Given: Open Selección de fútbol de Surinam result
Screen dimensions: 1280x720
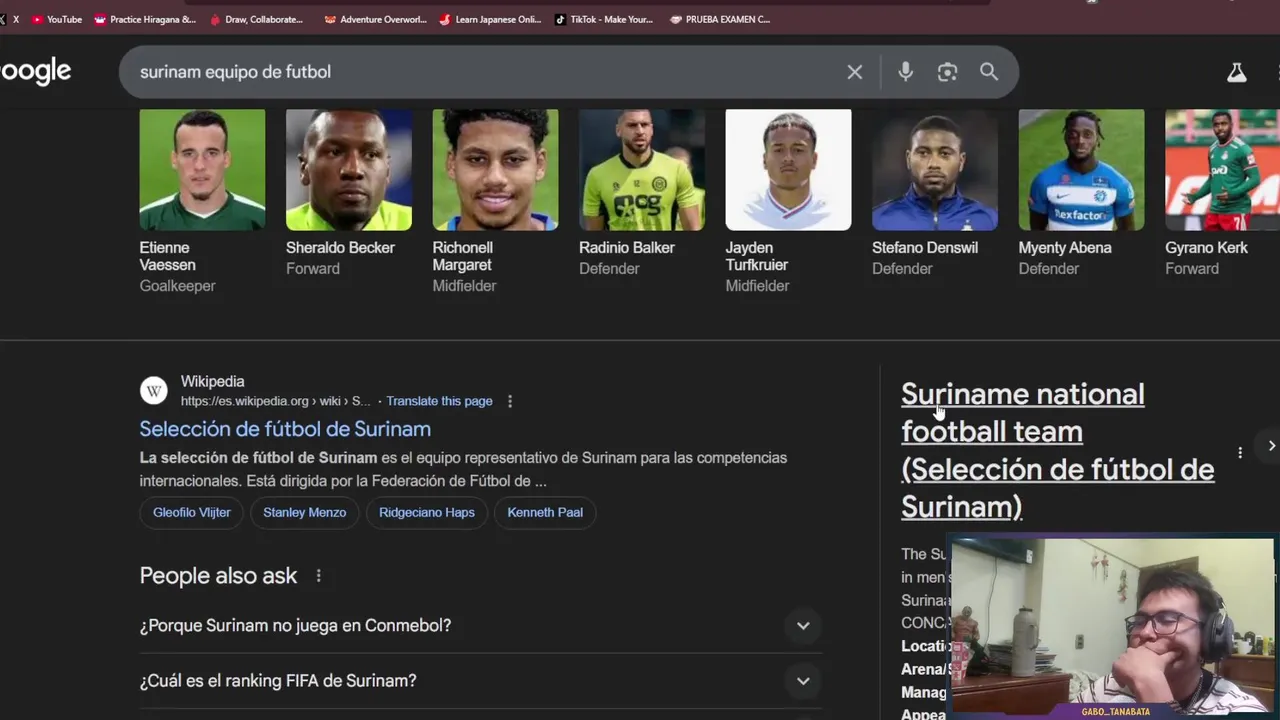Looking at the screenshot, I should tap(285, 429).
